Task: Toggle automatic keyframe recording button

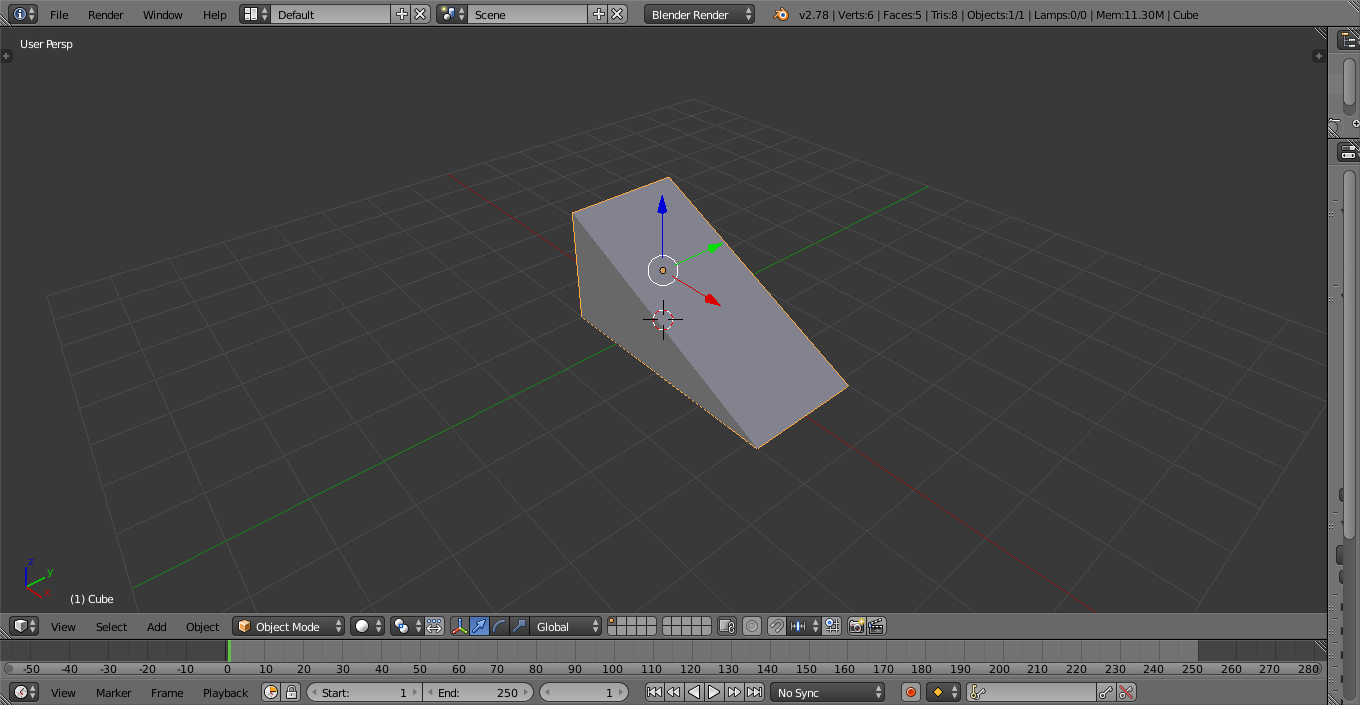Action: pos(911,692)
